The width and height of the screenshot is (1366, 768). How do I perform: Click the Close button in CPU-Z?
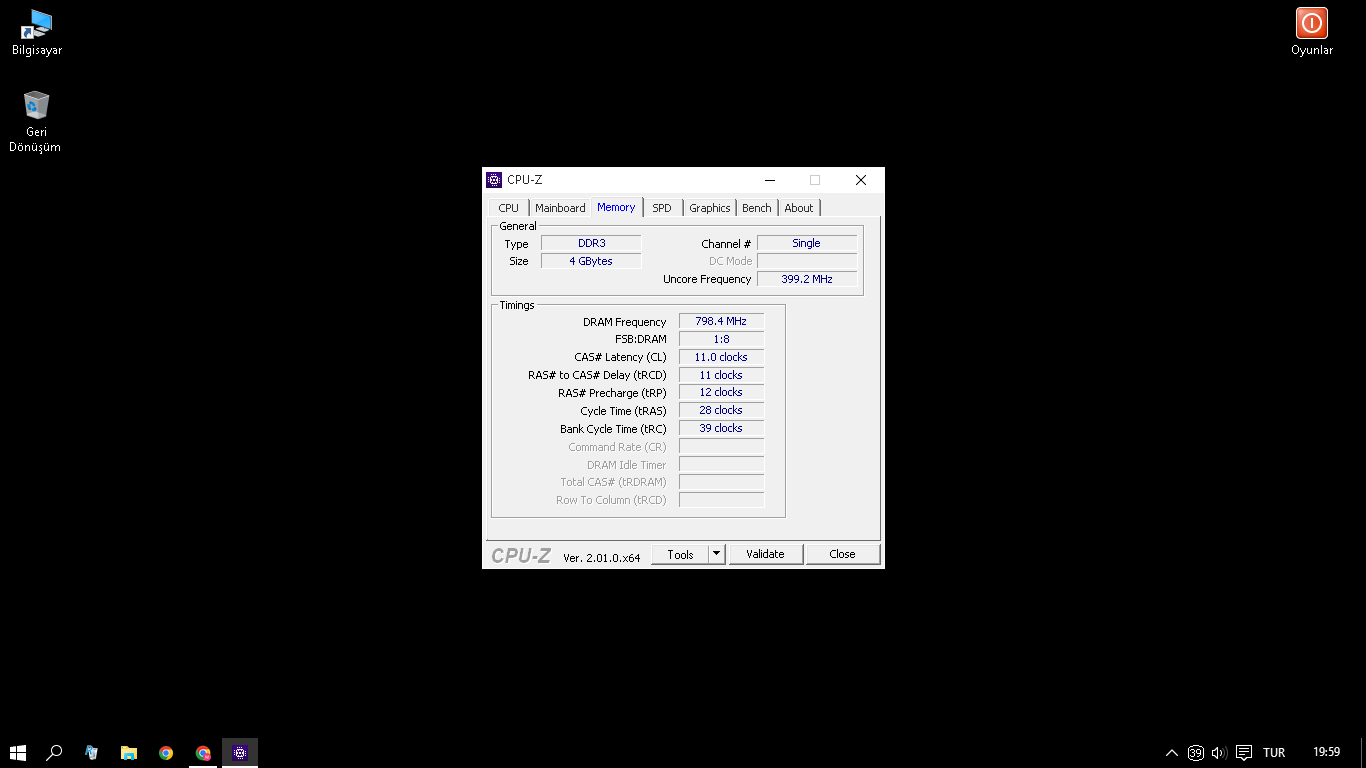click(x=843, y=554)
